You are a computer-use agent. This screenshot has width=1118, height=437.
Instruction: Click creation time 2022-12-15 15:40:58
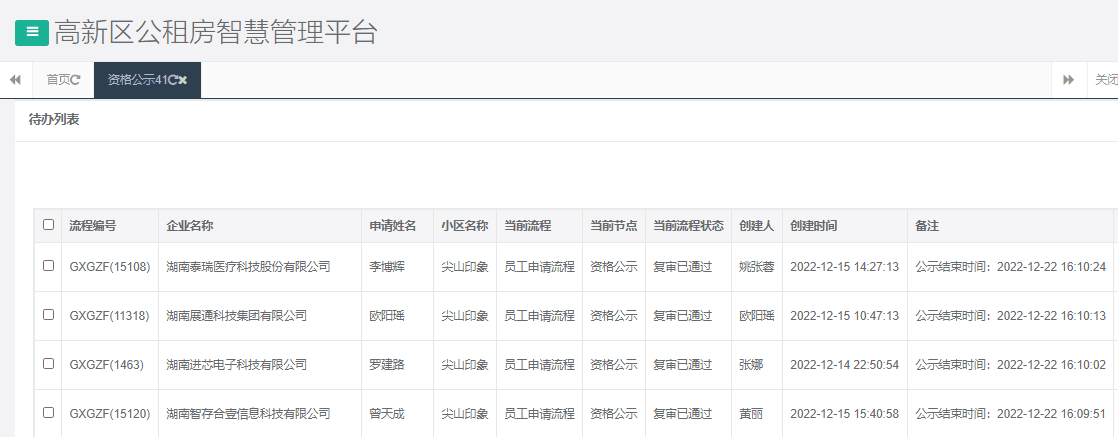click(x=844, y=413)
